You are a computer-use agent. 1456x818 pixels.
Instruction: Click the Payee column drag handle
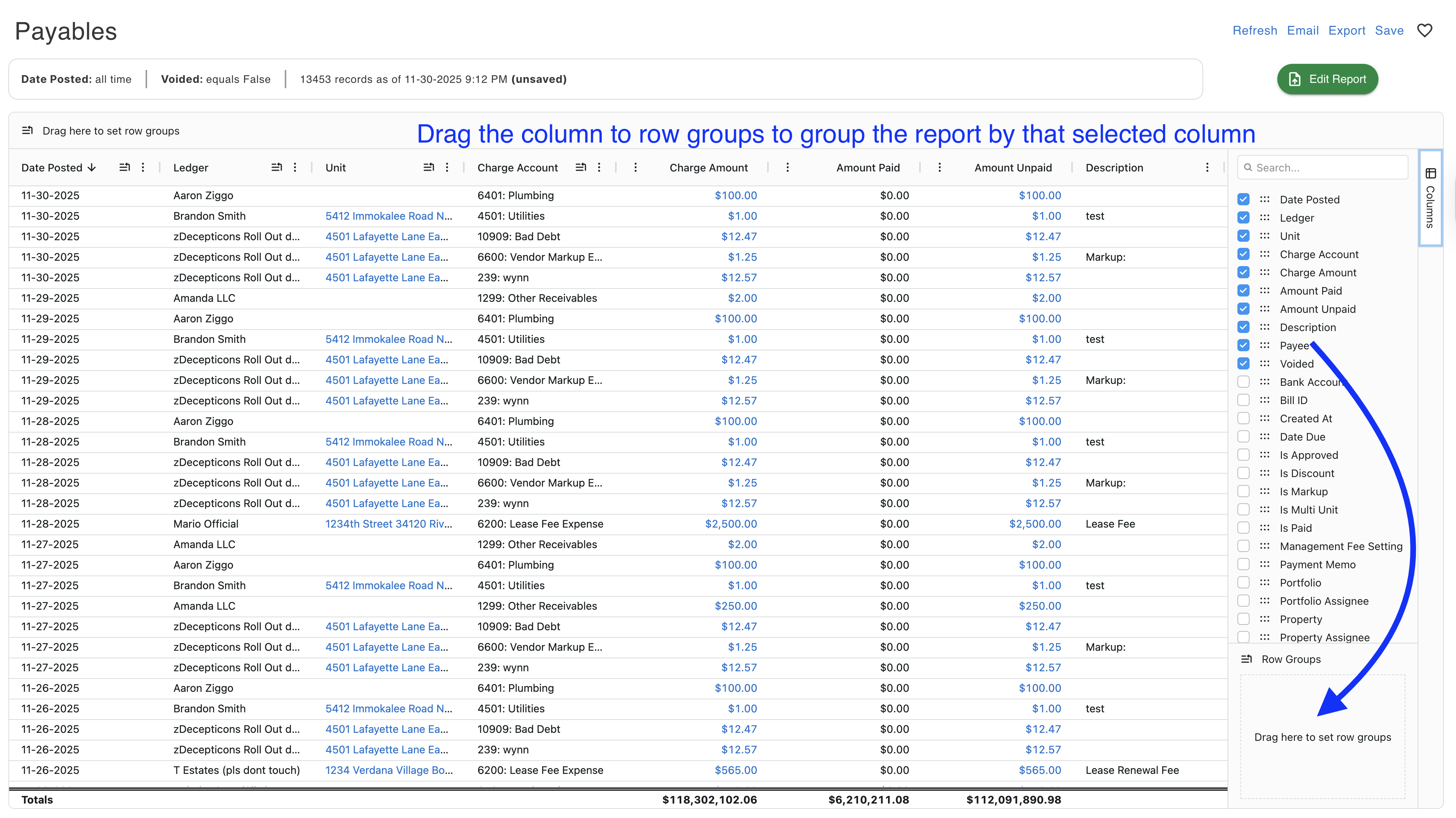tap(1264, 346)
